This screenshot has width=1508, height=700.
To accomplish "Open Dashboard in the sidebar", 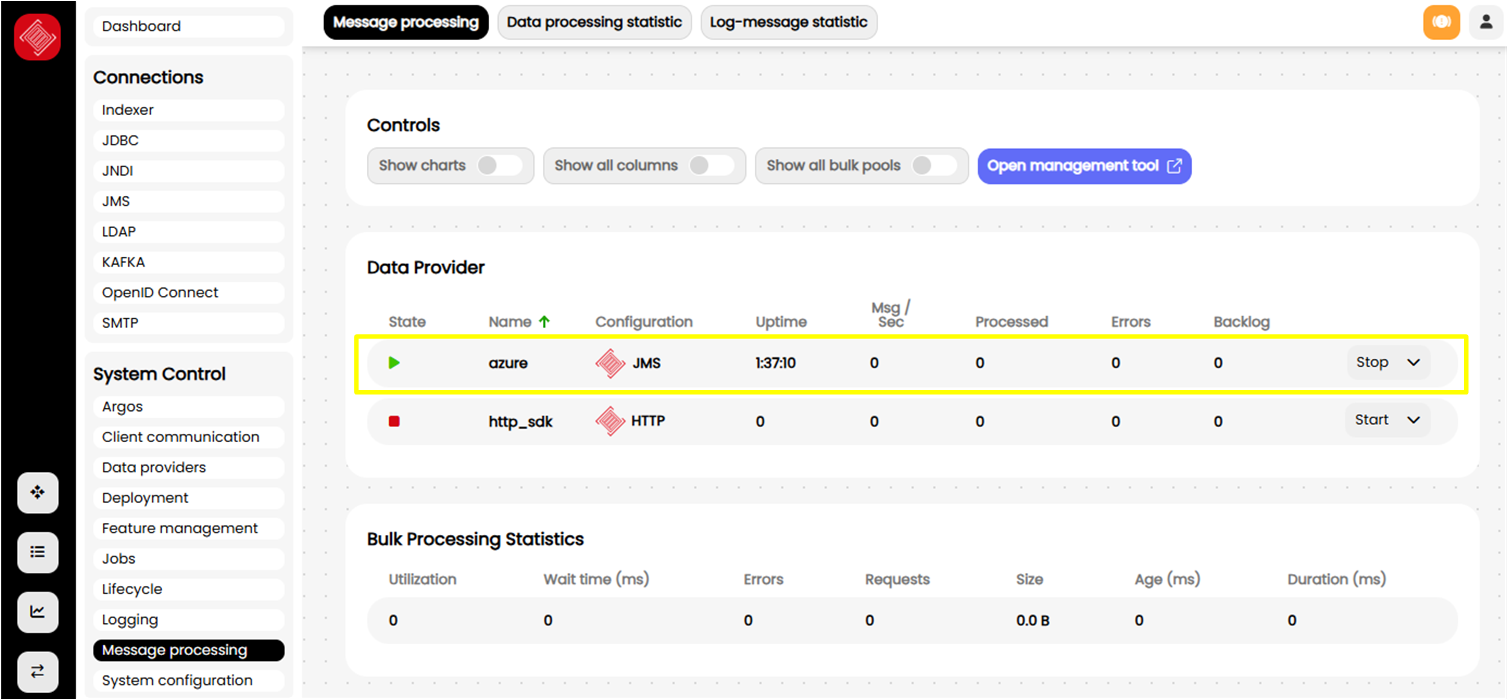I will 188,26.
